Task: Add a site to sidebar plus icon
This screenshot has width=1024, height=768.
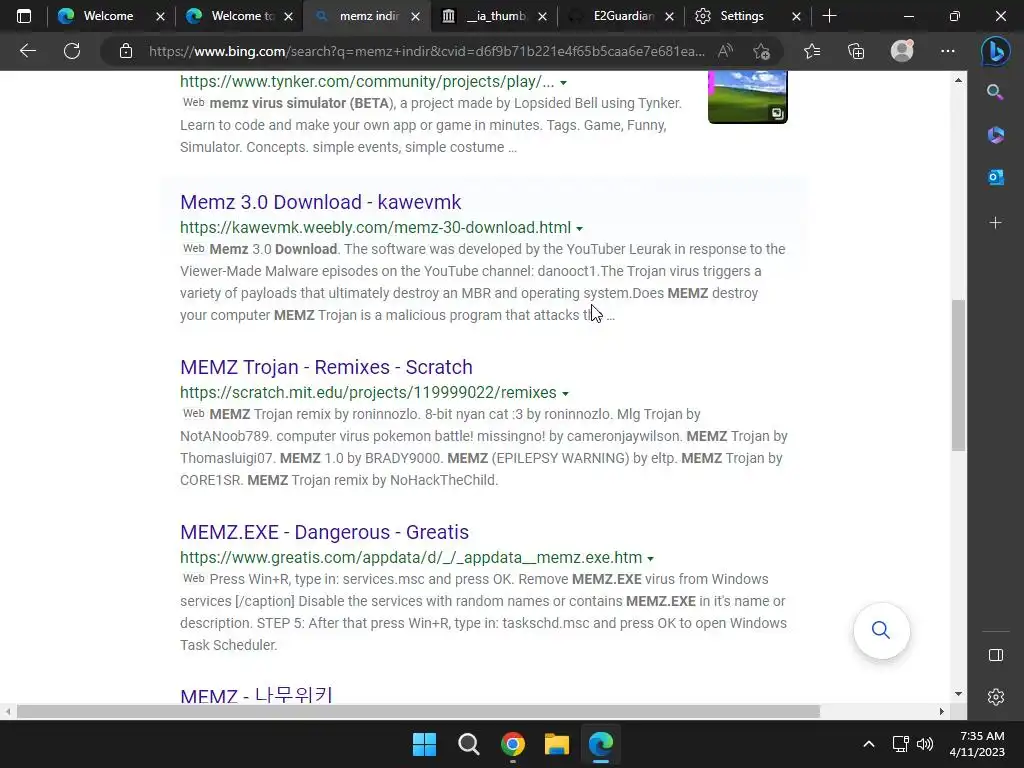Action: 995,223
